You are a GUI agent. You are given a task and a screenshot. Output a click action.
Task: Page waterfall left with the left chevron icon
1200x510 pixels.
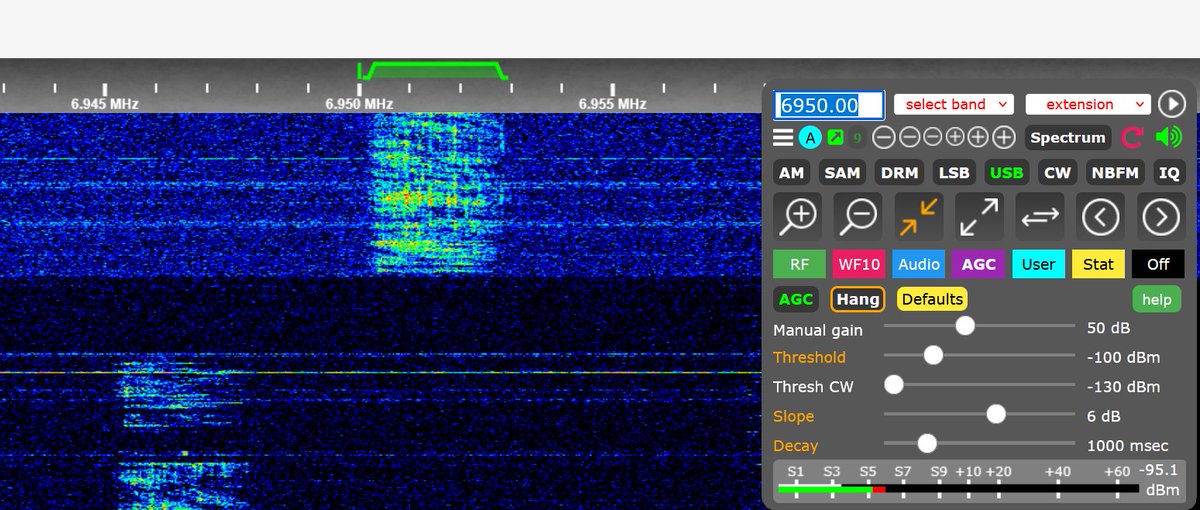[x=1100, y=215]
